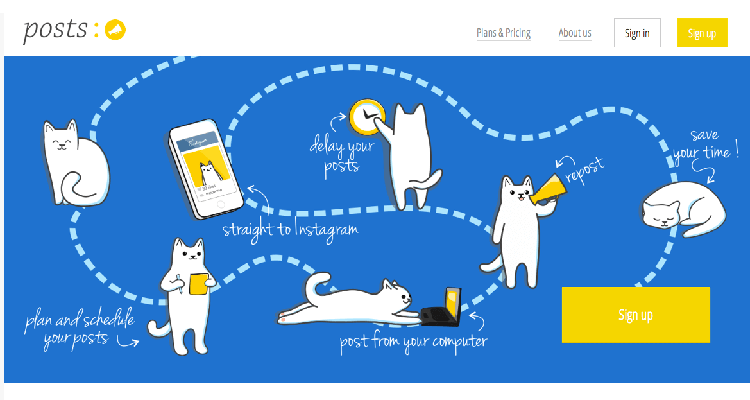Click the posts logo text
Viewport: 750px width, 400px height.
[x=55, y=31]
